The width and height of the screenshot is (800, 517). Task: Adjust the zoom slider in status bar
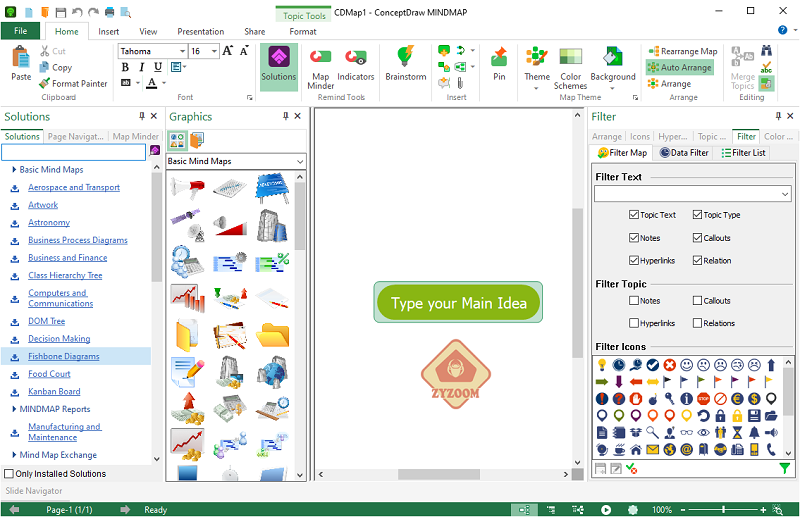pyautogui.click(x=723, y=509)
